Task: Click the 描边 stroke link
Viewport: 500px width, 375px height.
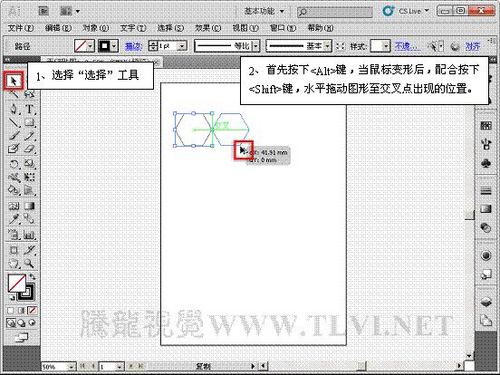Action: [x=133, y=46]
